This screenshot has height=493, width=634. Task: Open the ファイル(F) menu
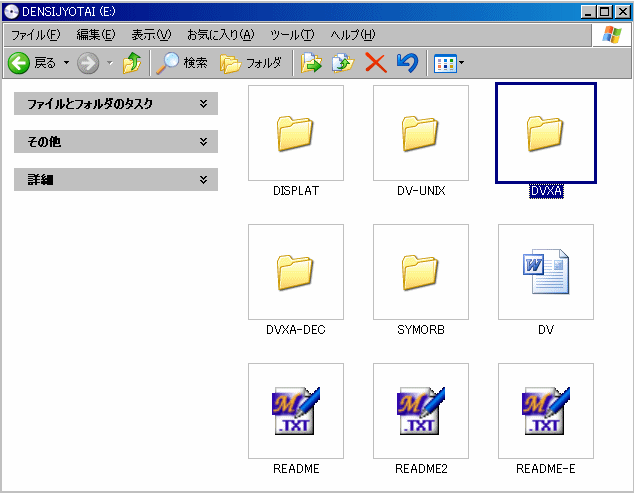click(35, 35)
